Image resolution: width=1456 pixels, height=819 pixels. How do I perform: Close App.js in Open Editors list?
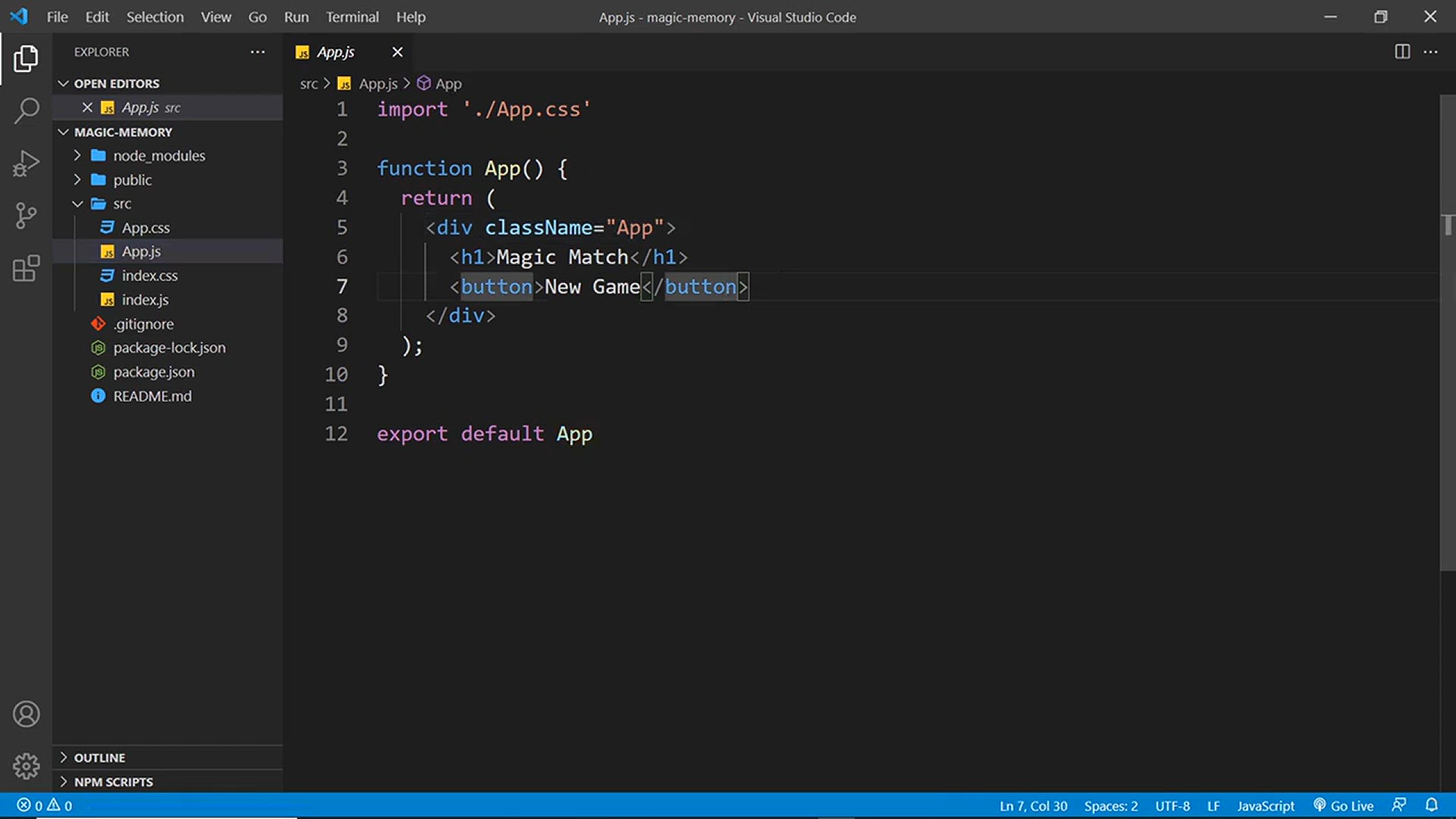pyautogui.click(x=87, y=108)
